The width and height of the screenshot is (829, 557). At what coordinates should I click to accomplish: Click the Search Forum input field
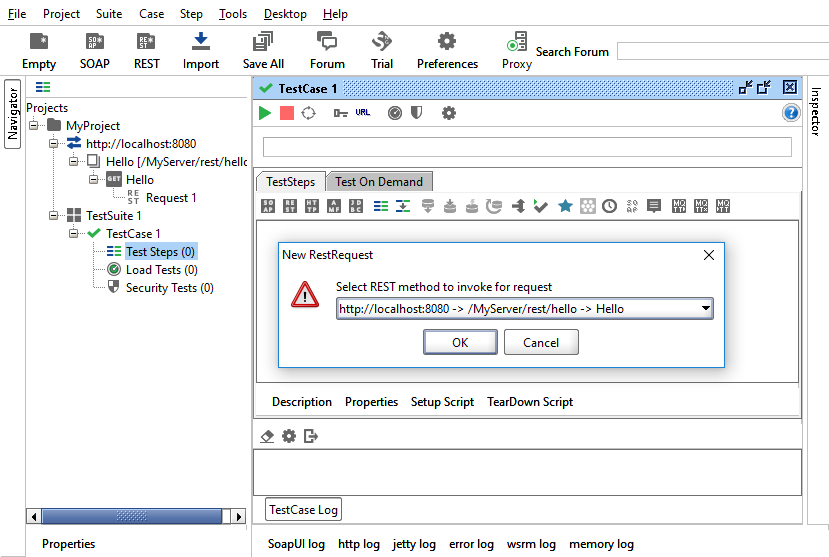coord(723,52)
